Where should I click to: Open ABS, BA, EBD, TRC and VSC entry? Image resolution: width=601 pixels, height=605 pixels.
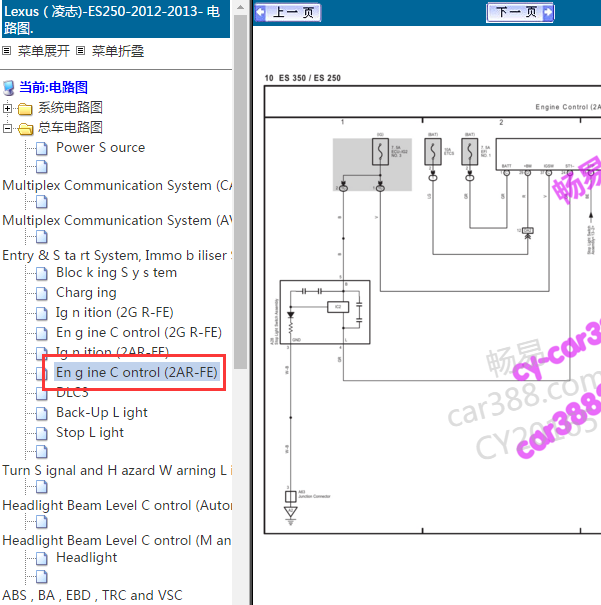[x=92, y=595]
